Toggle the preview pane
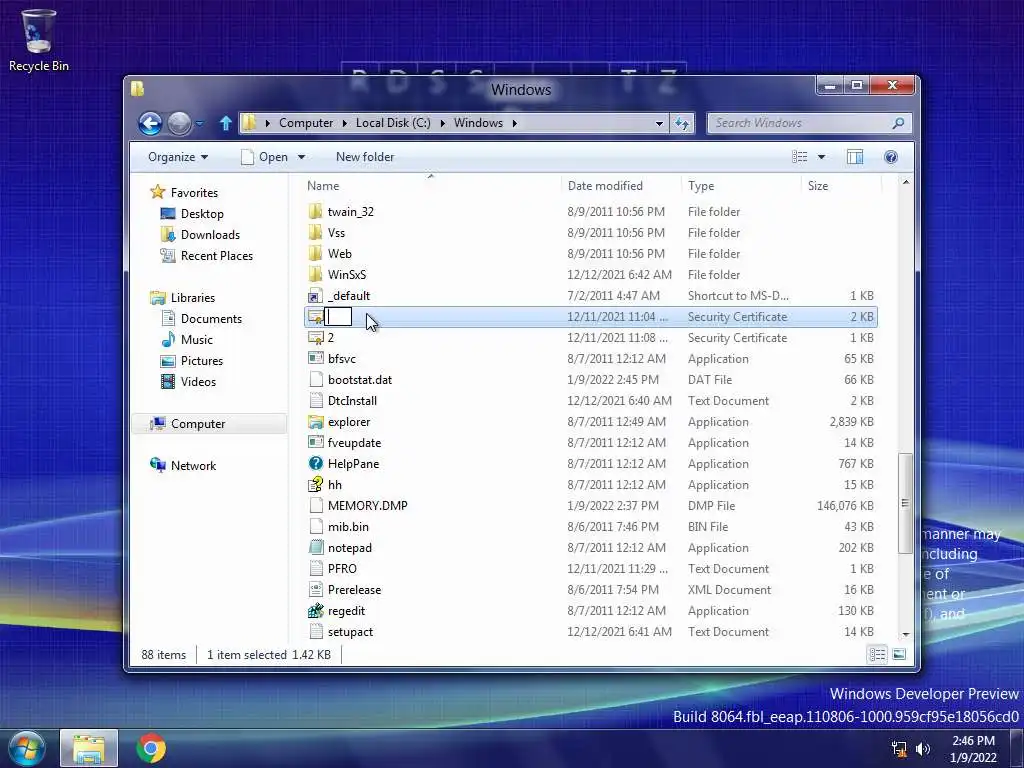 click(x=855, y=157)
